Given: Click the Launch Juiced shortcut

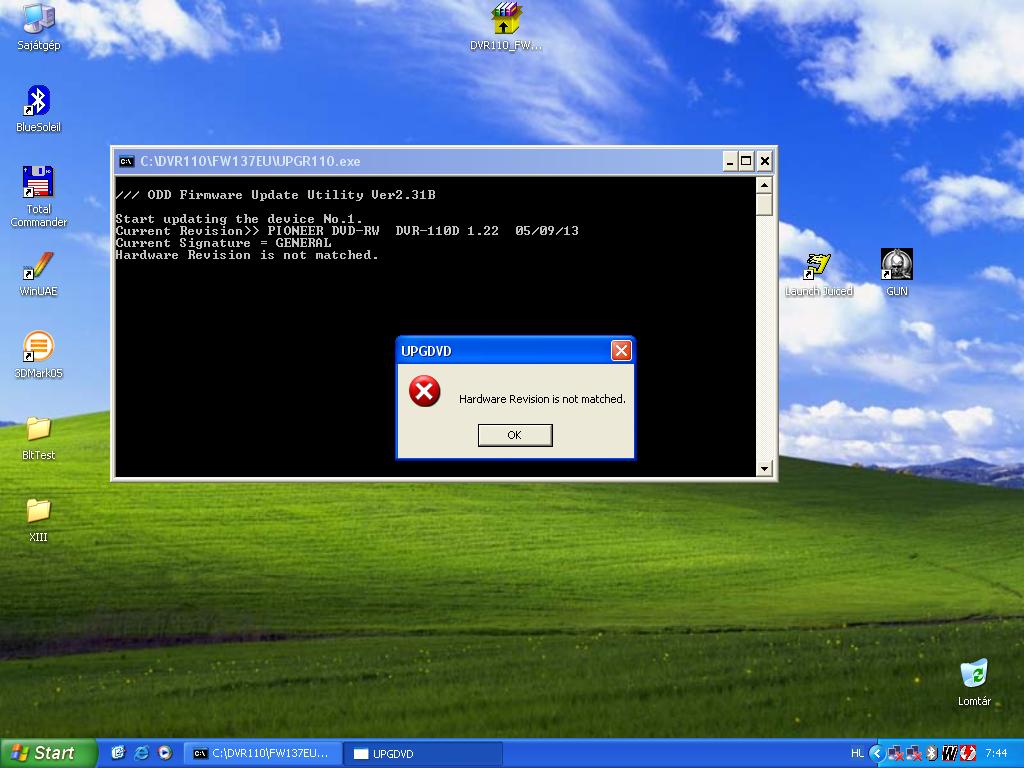Looking at the screenshot, I should pos(818,267).
